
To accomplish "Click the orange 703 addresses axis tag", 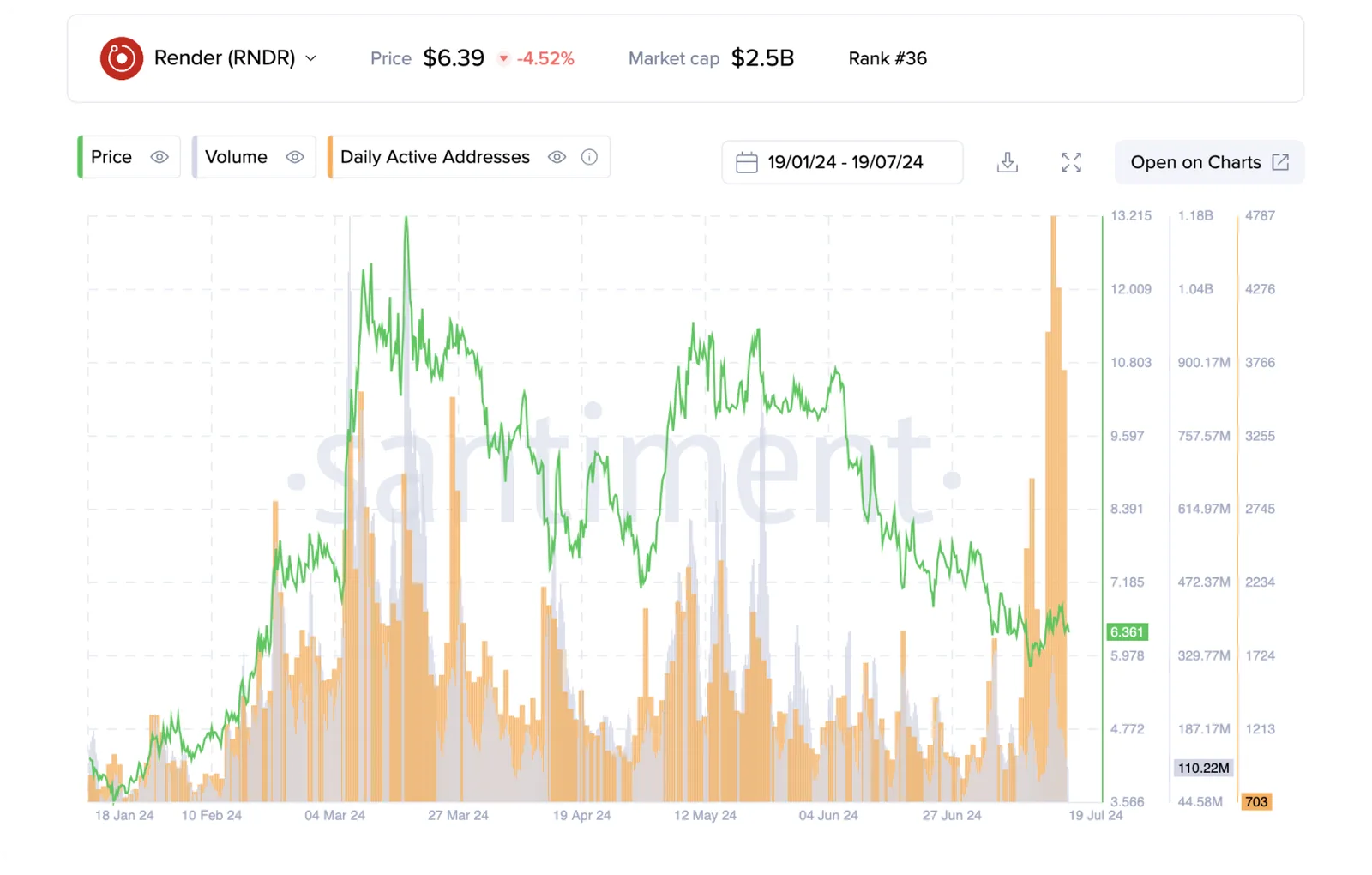I will (1256, 802).
